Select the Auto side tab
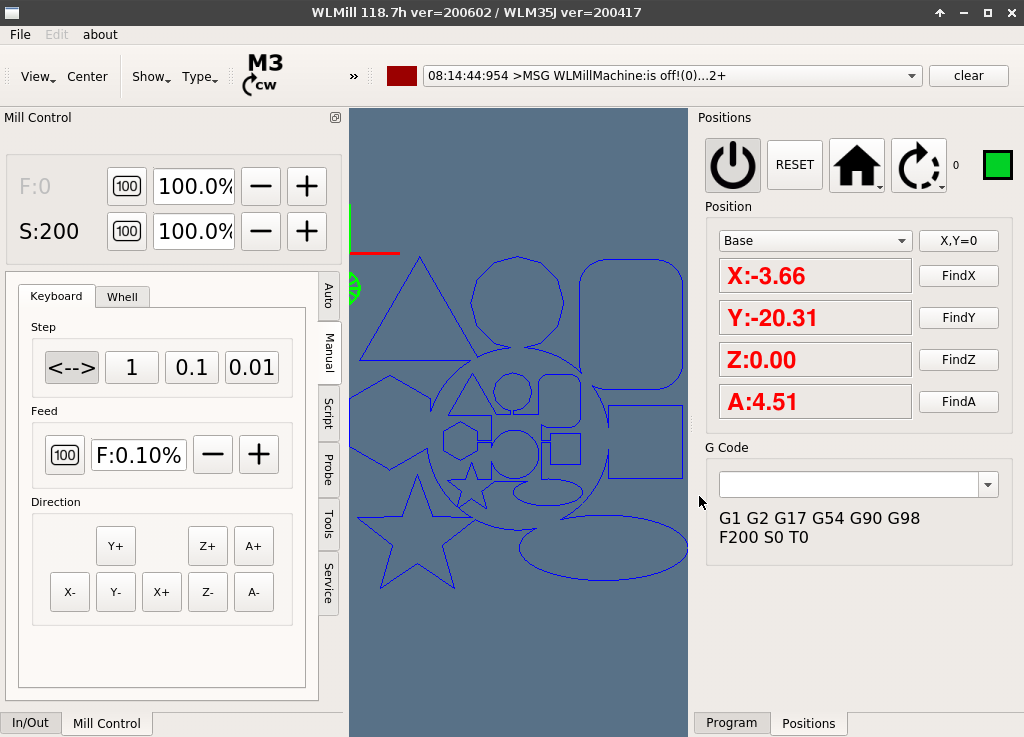The image size is (1024, 737). [x=329, y=296]
